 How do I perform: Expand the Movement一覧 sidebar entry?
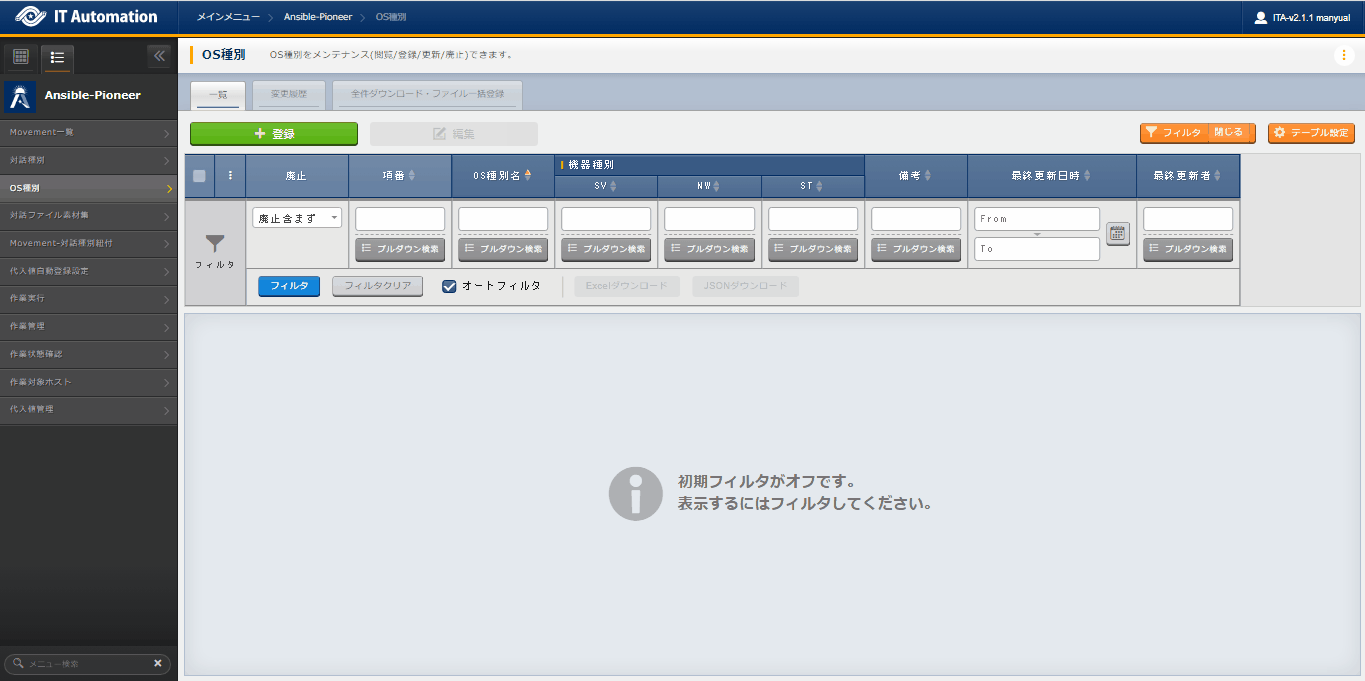tap(88, 132)
